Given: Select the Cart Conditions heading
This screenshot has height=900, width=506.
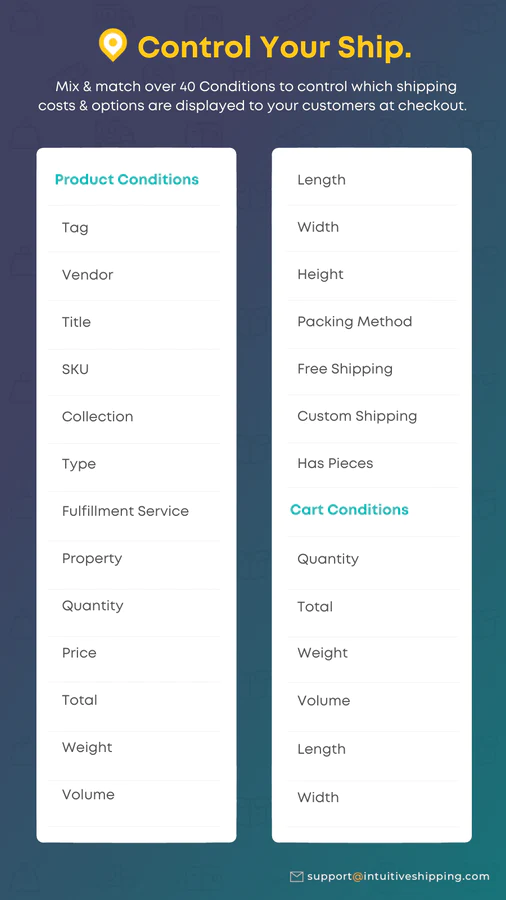Looking at the screenshot, I should [x=349, y=510].
